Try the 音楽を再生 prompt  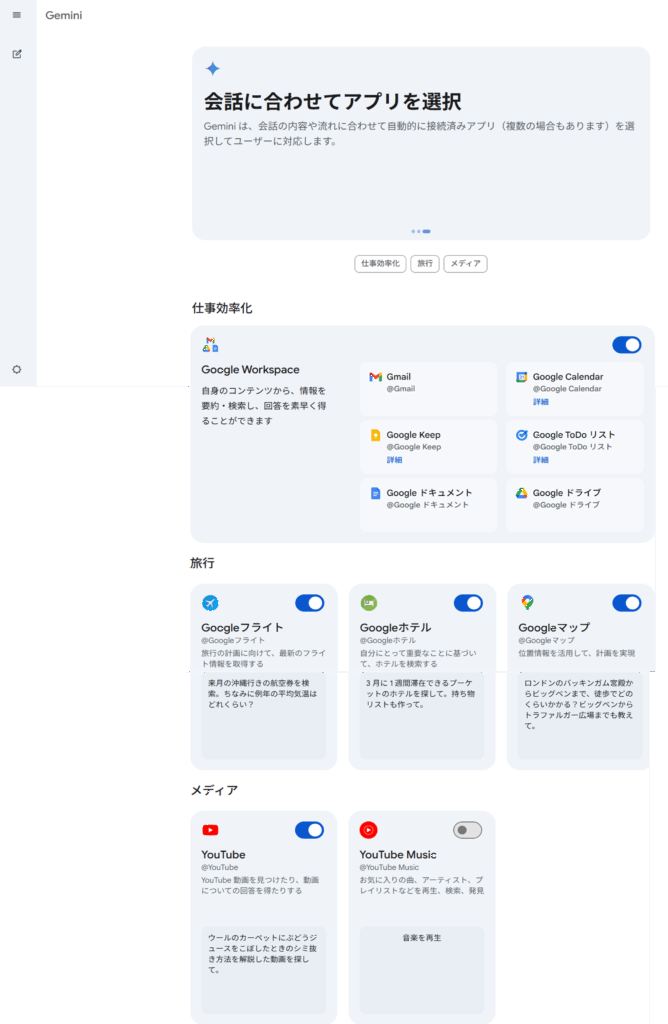coord(422,970)
